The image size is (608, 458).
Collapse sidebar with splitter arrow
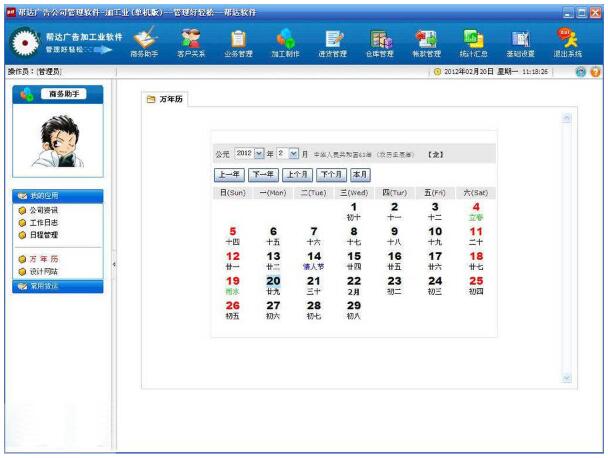(114, 264)
